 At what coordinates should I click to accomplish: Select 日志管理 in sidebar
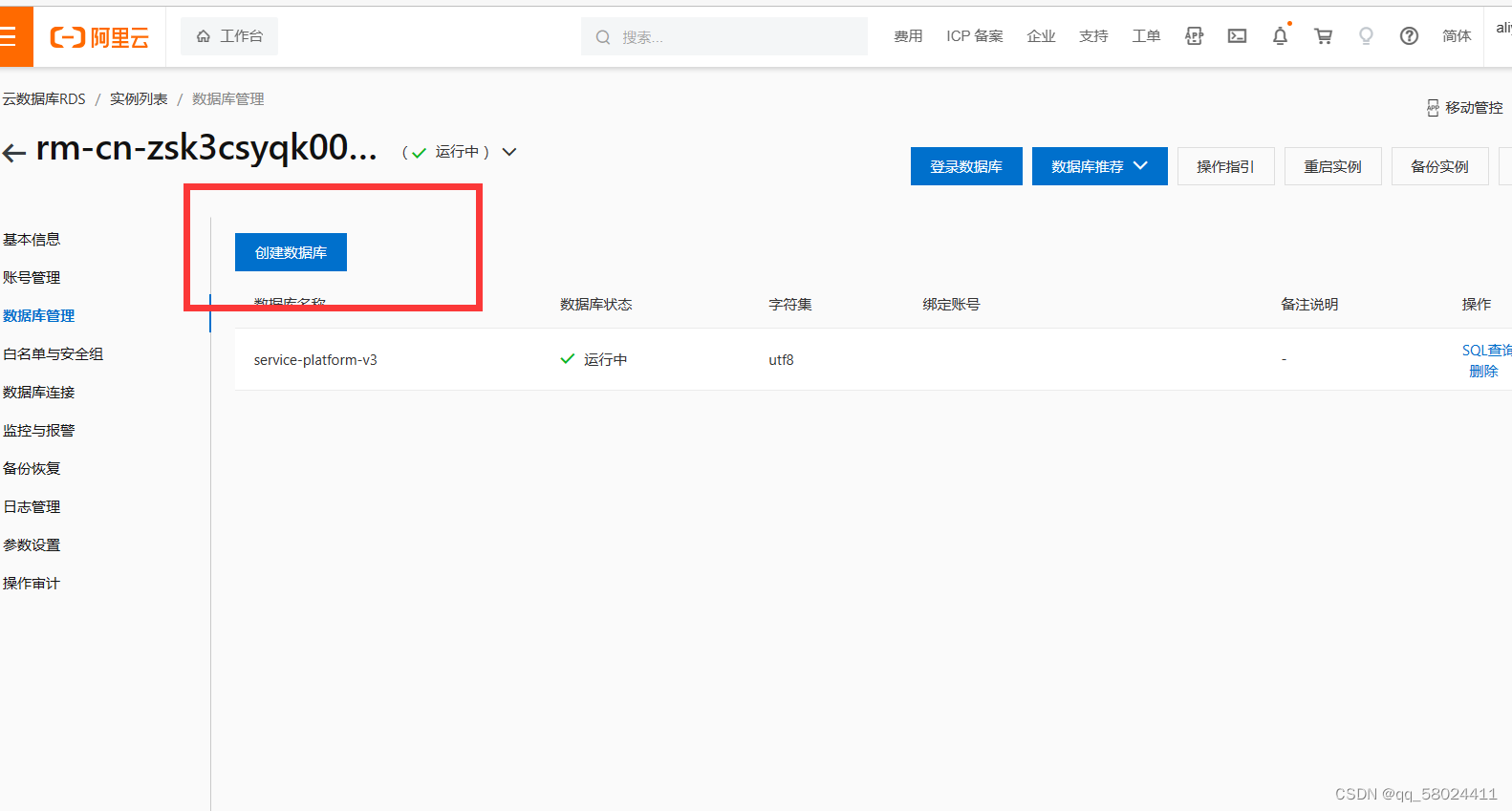point(32,507)
